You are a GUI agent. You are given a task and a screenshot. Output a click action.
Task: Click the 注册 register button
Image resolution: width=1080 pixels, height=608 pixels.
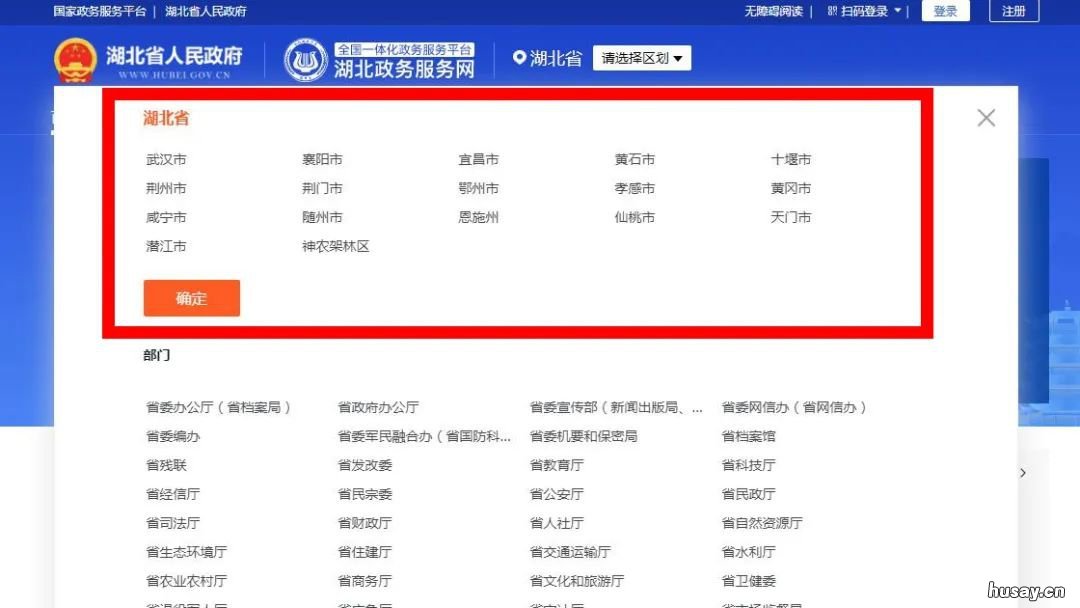1013,11
